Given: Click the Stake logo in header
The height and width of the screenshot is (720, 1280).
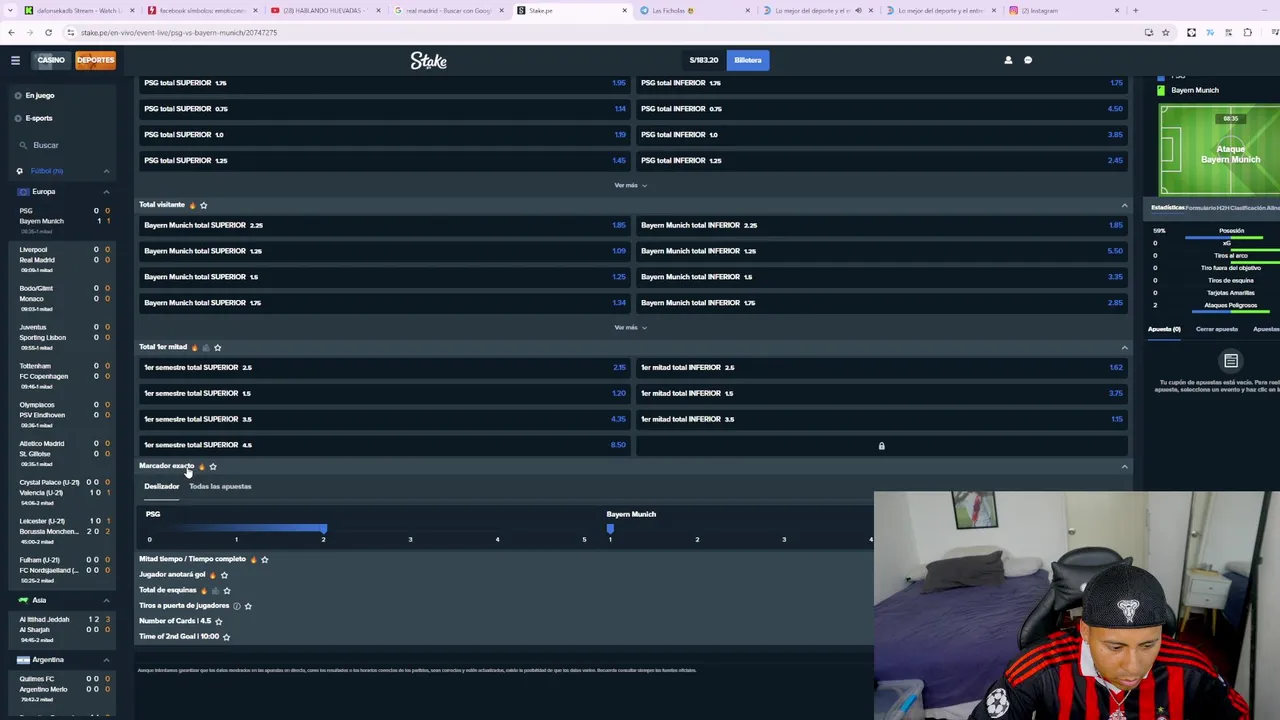Looking at the screenshot, I should click(428, 61).
